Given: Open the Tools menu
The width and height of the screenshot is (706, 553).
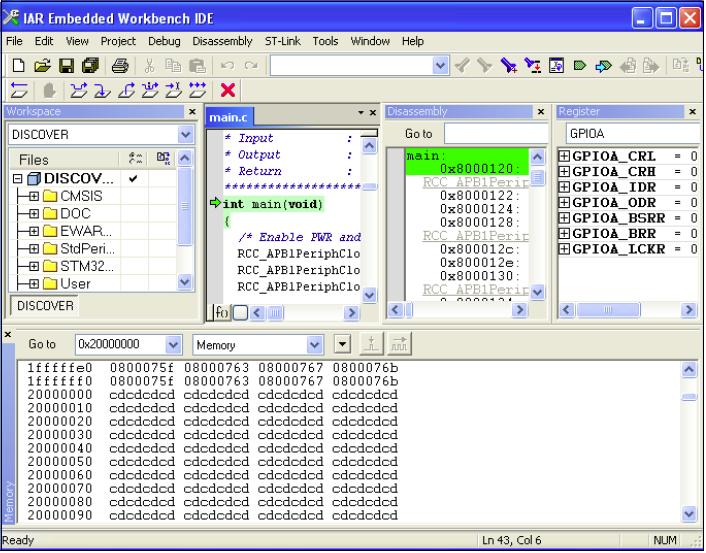Looking at the screenshot, I should [x=325, y=41].
